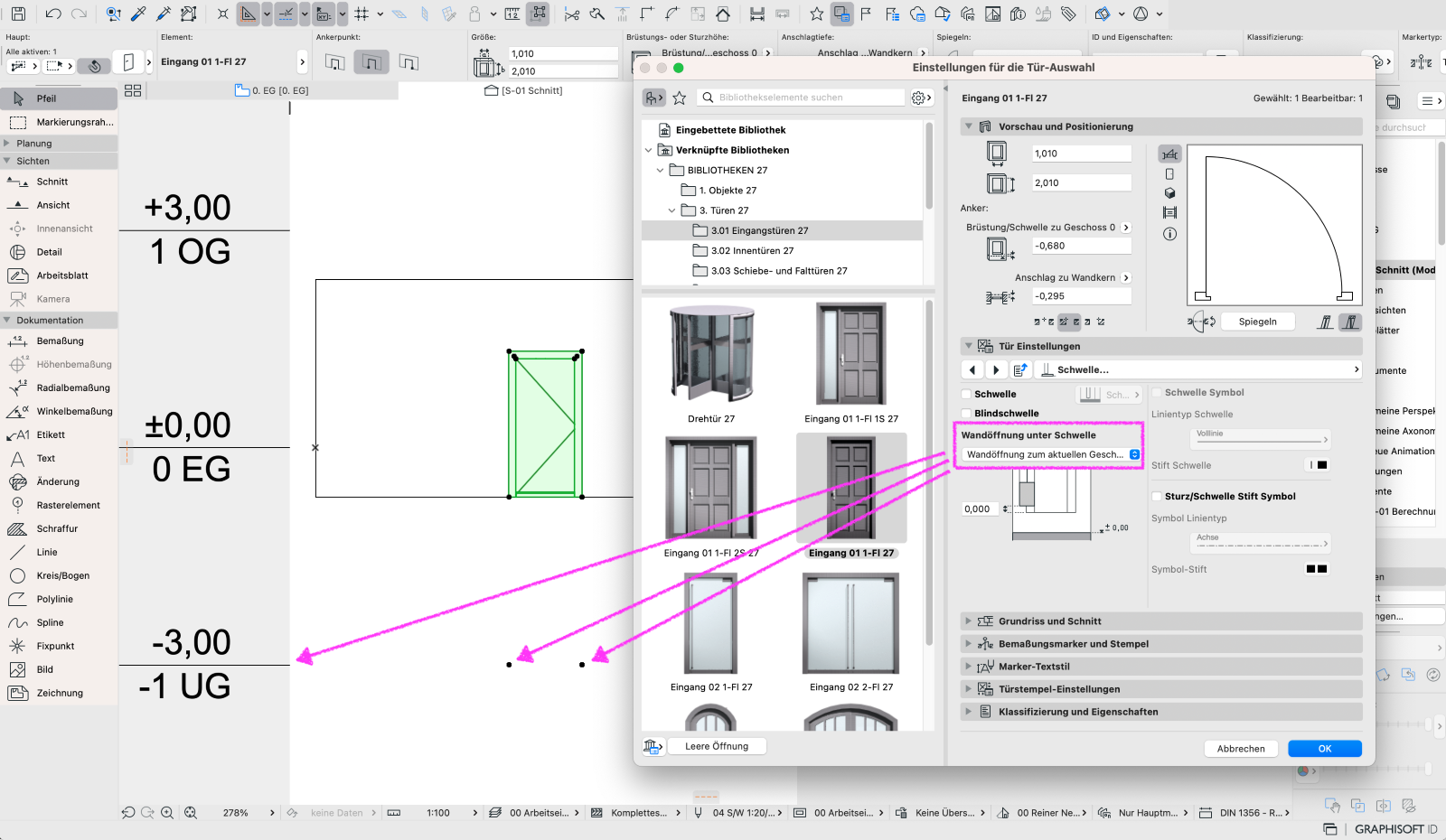Screen dimensions: 1446x840
Task: Select the Markierungsrahmen tool
Action: [x=59, y=122]
